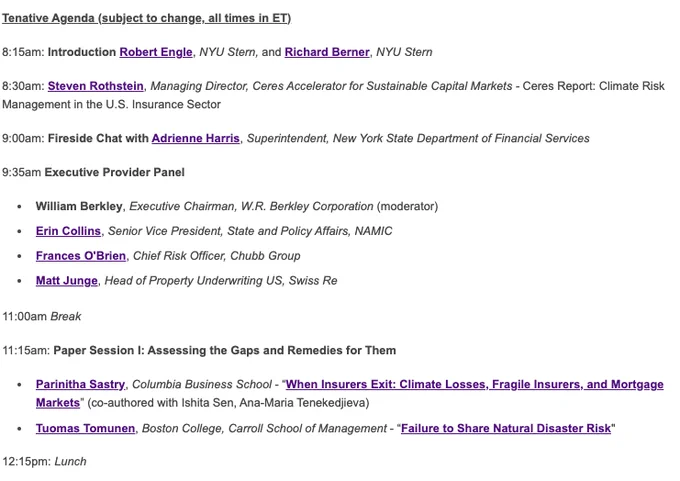Follow the Parinitha Sastry link
The height and width of the screenshot is (481, 680).
[x=80, y=384]
